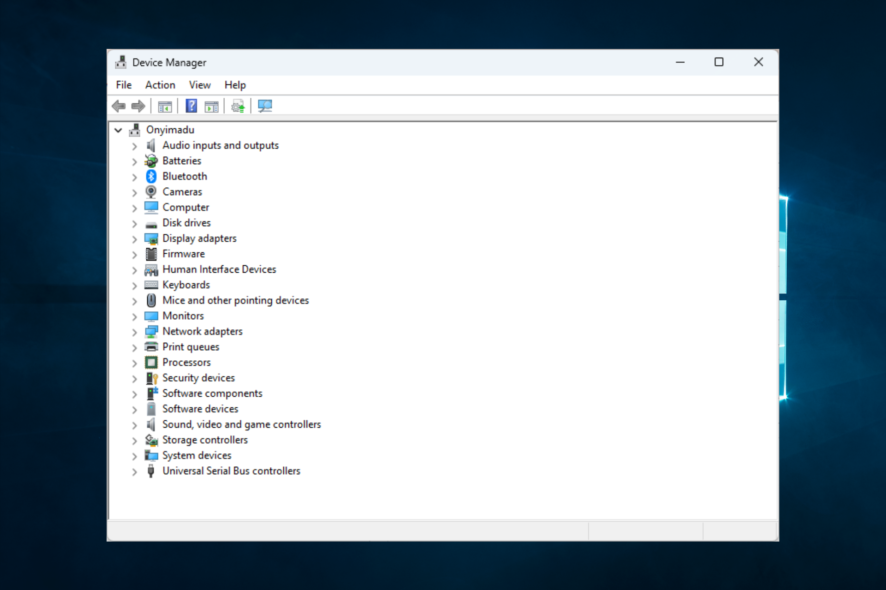Click the Security devices icon

pyautogui.click(x=151, y=378)
